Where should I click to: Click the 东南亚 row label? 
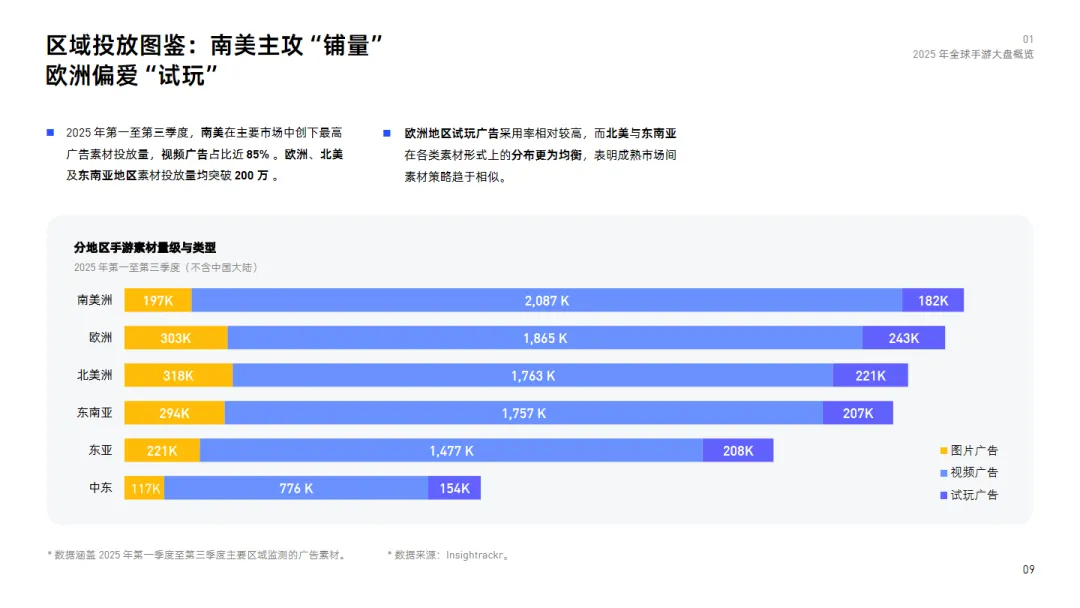pos(94,412)
